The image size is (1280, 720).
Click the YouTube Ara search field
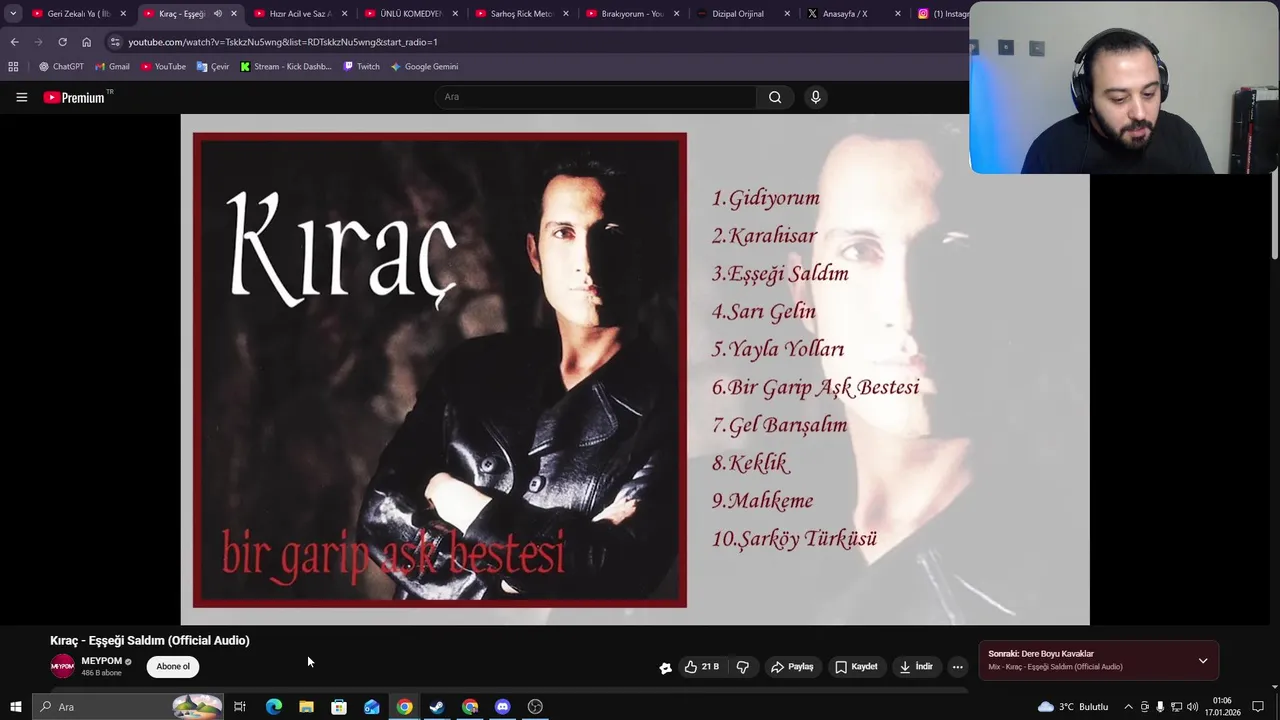(596, 97)
